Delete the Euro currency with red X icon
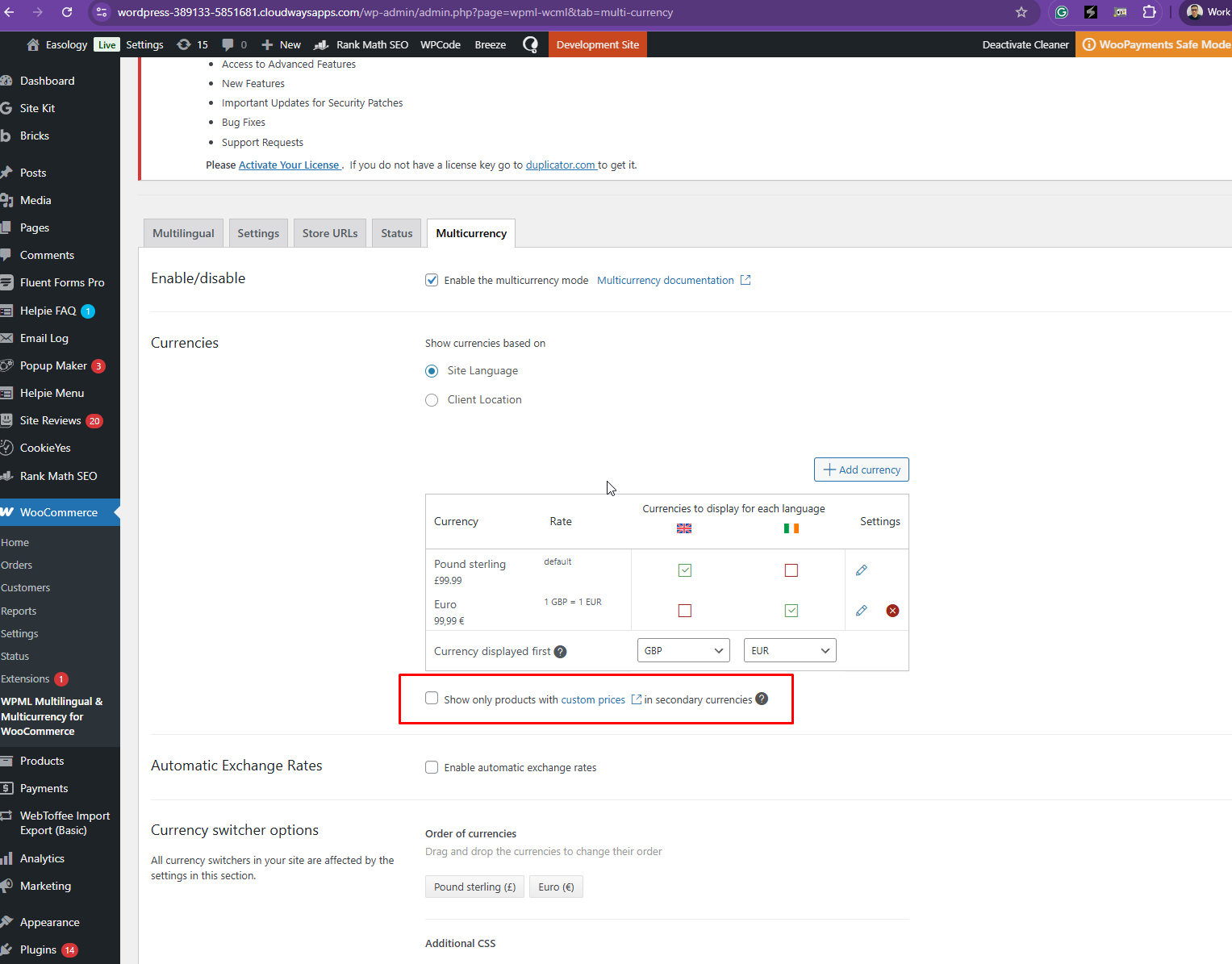1232x964 pixels. click(892, 611)
